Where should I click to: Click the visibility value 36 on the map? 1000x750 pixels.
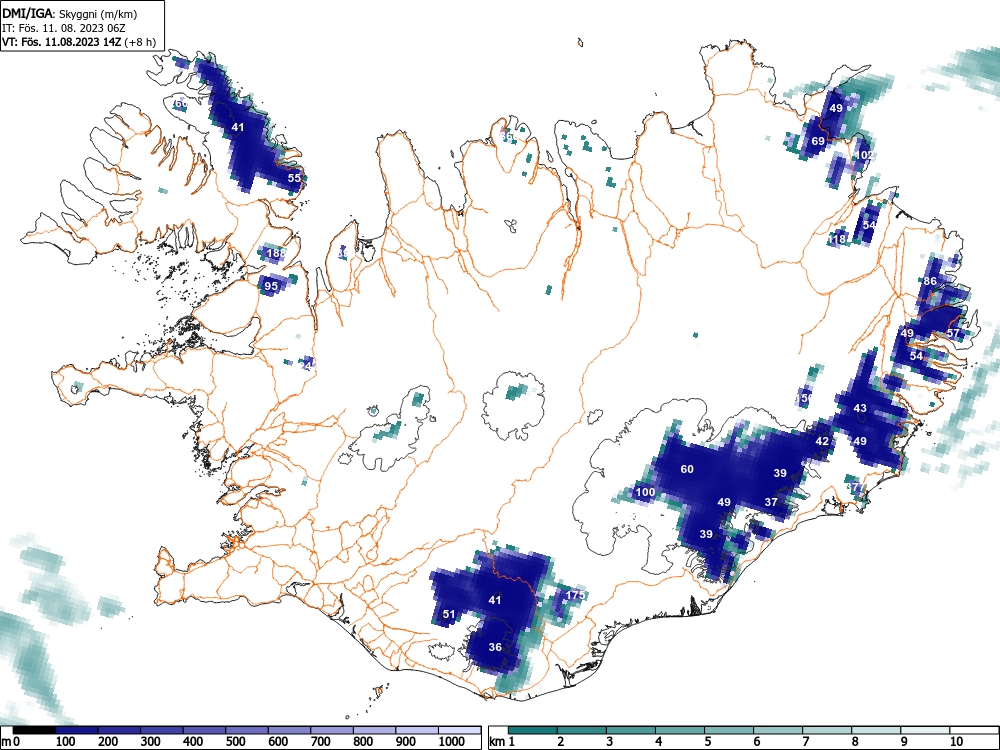click(x=495, y=647)
